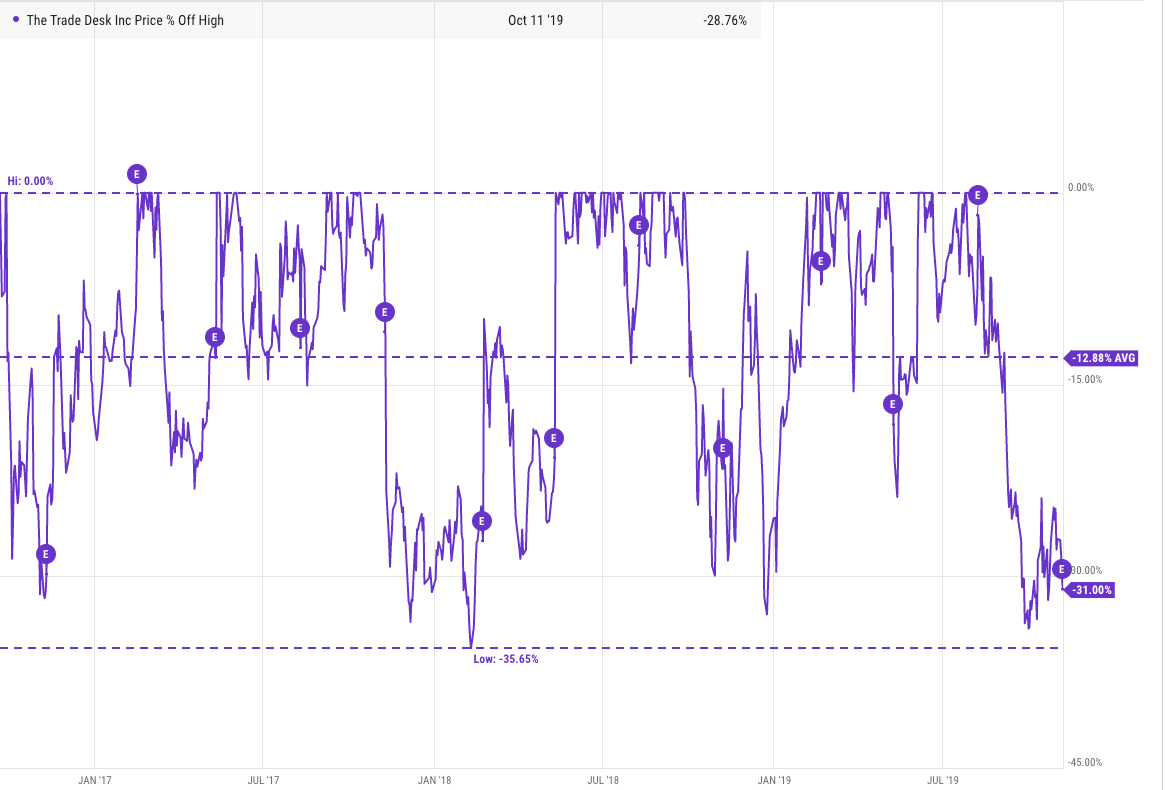Click the earnings marker next to the -31.00% label
Screen dimensions: 1165x790
pyautogui.click(x=1062, y=568)
